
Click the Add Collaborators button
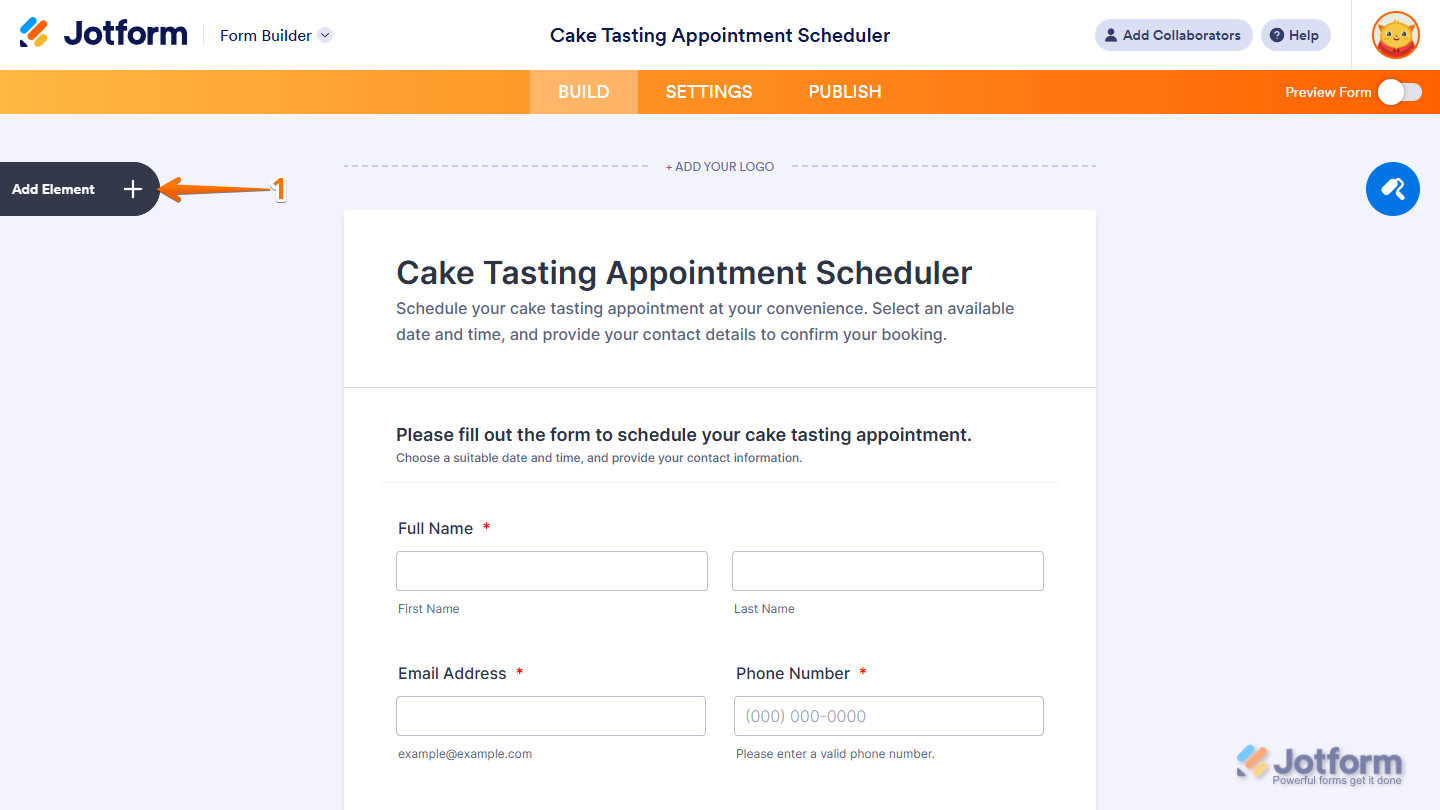coord(1173,35)
